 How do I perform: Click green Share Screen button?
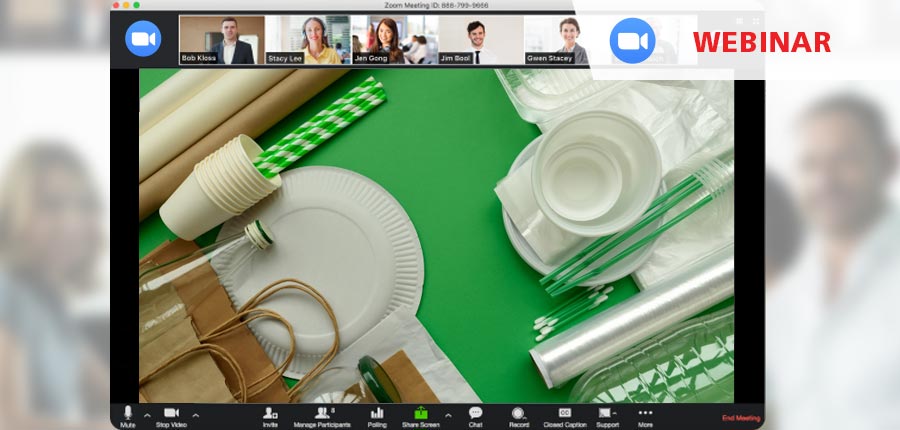click(x=421, y=414)
